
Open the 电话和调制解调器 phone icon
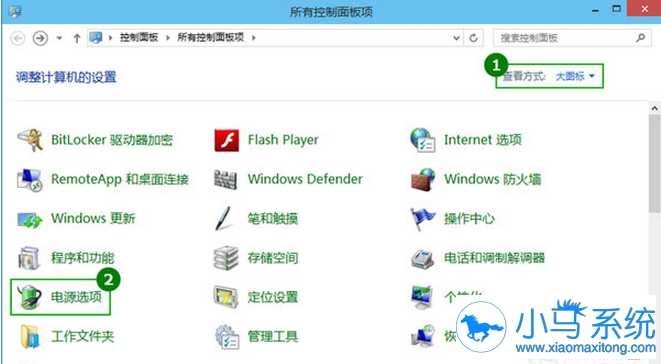tap(423, 258)
